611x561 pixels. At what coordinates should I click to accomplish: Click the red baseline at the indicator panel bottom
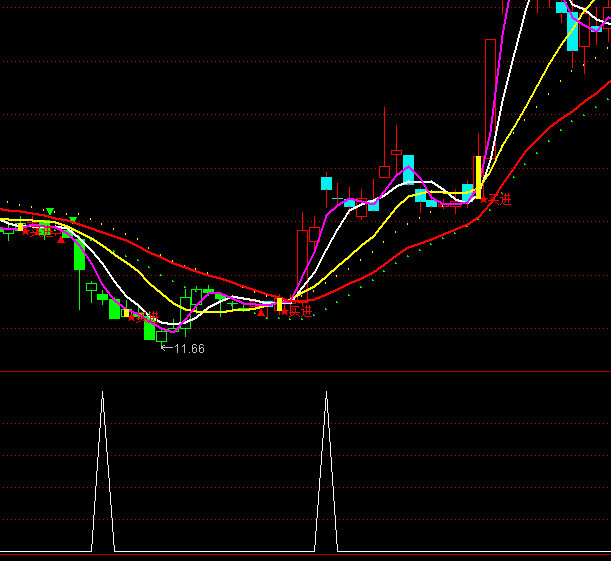coord(305,552)
